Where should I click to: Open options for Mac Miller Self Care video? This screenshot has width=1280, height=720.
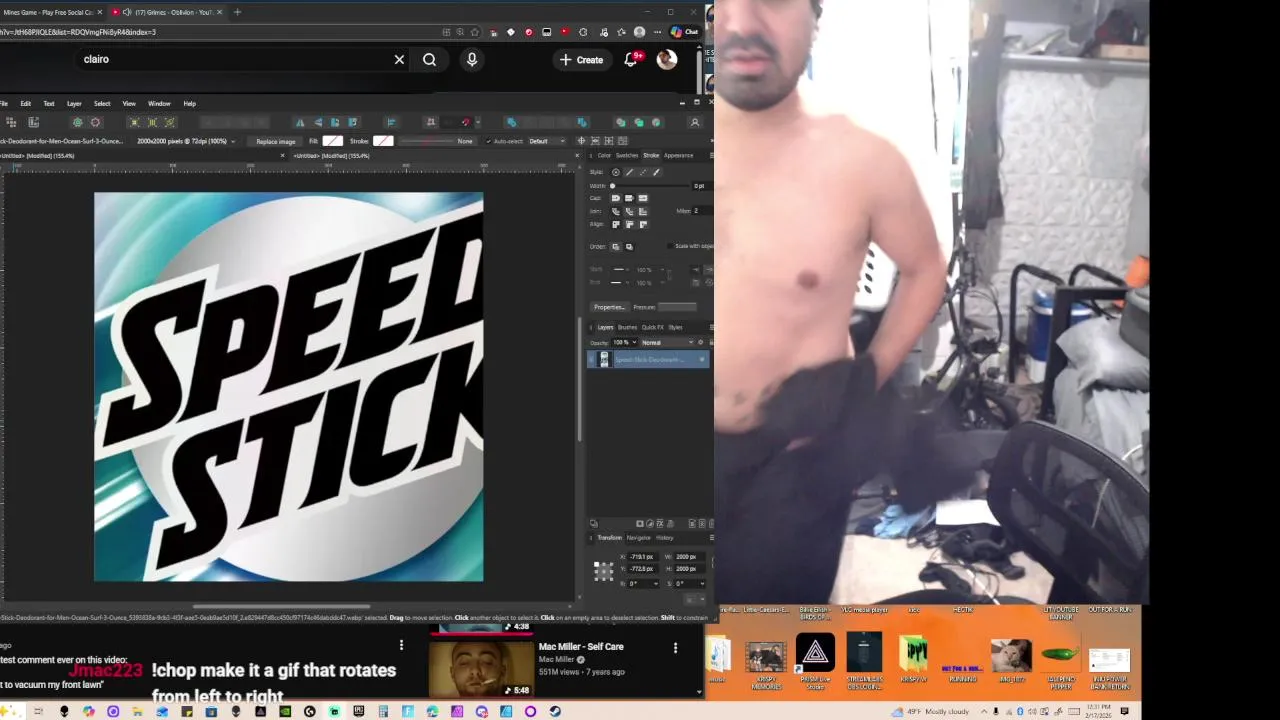coord(675,648)
